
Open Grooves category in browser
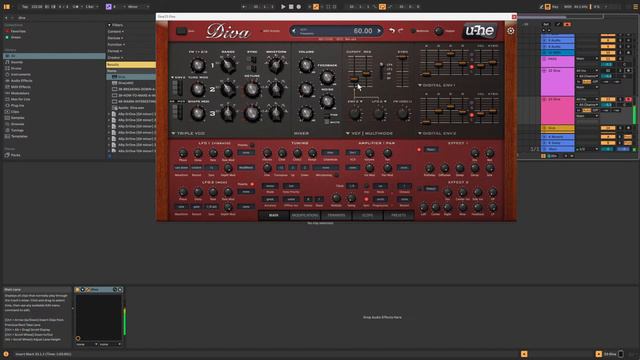tap(18, 124)
